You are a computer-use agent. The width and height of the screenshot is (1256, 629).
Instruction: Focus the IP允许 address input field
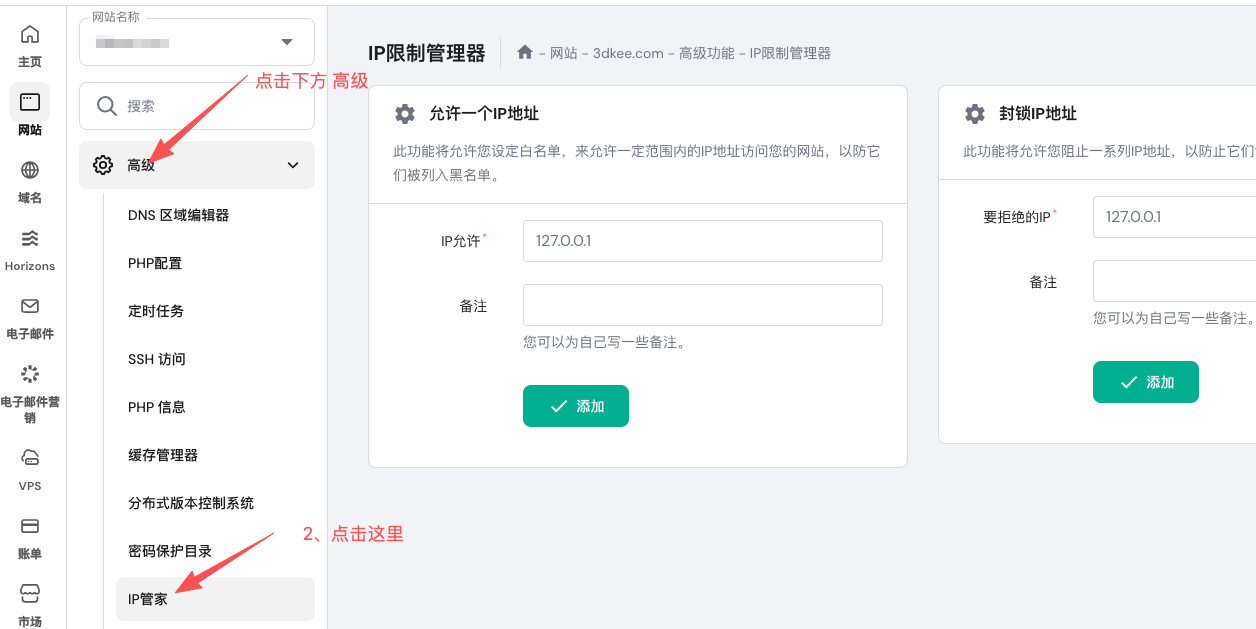pos(702,241)
